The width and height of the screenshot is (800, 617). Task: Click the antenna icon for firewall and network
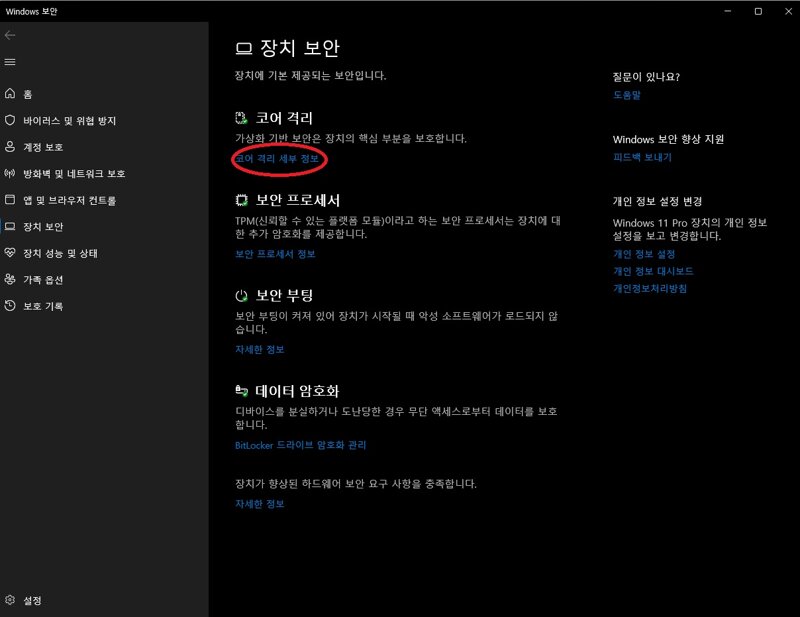coord(10,173)
